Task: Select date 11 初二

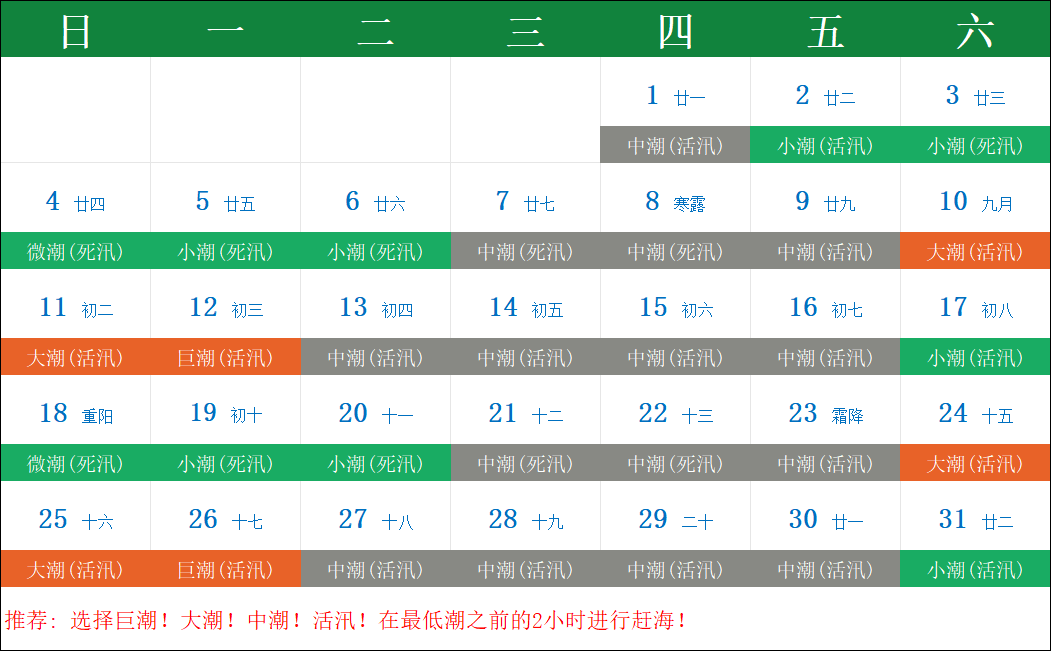Action: tap(75, 308)
